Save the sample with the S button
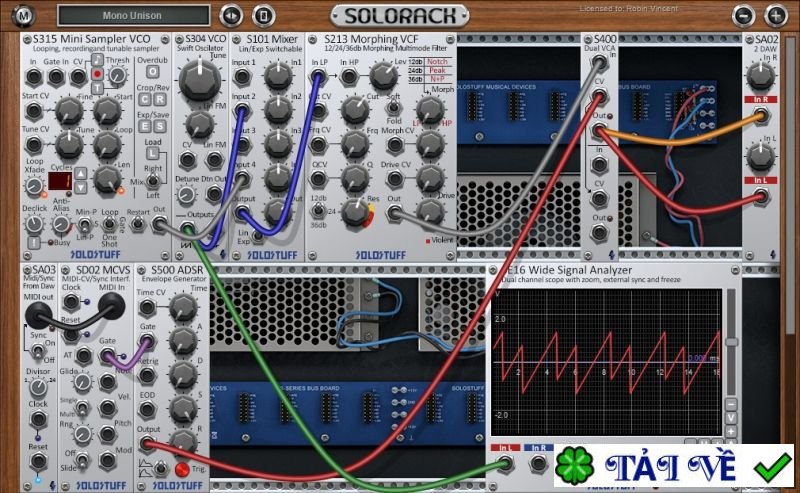This screenshot has height=493, width=800. (160, 126)
